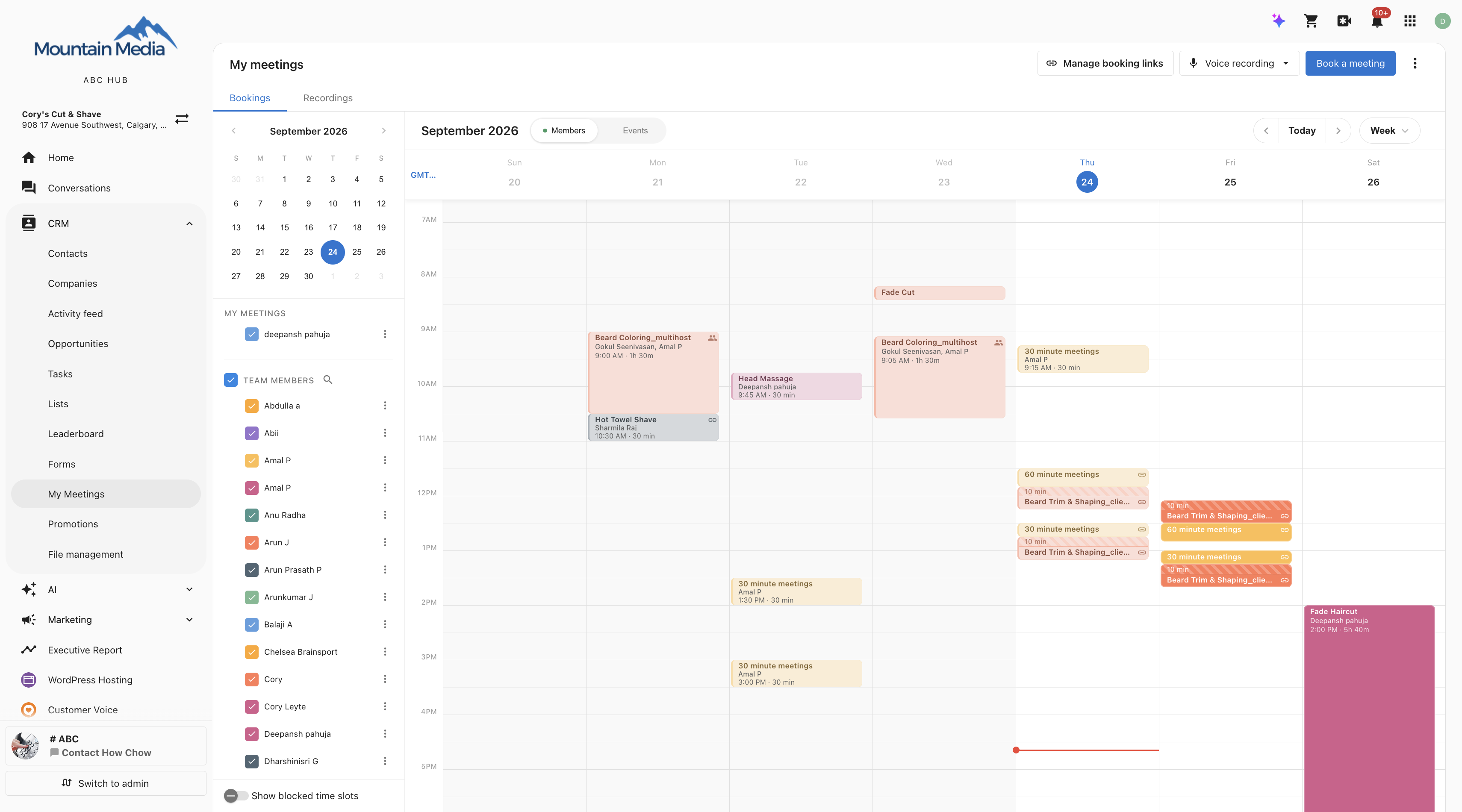Collapse the CRM sidebar section

tap(189, 224)
